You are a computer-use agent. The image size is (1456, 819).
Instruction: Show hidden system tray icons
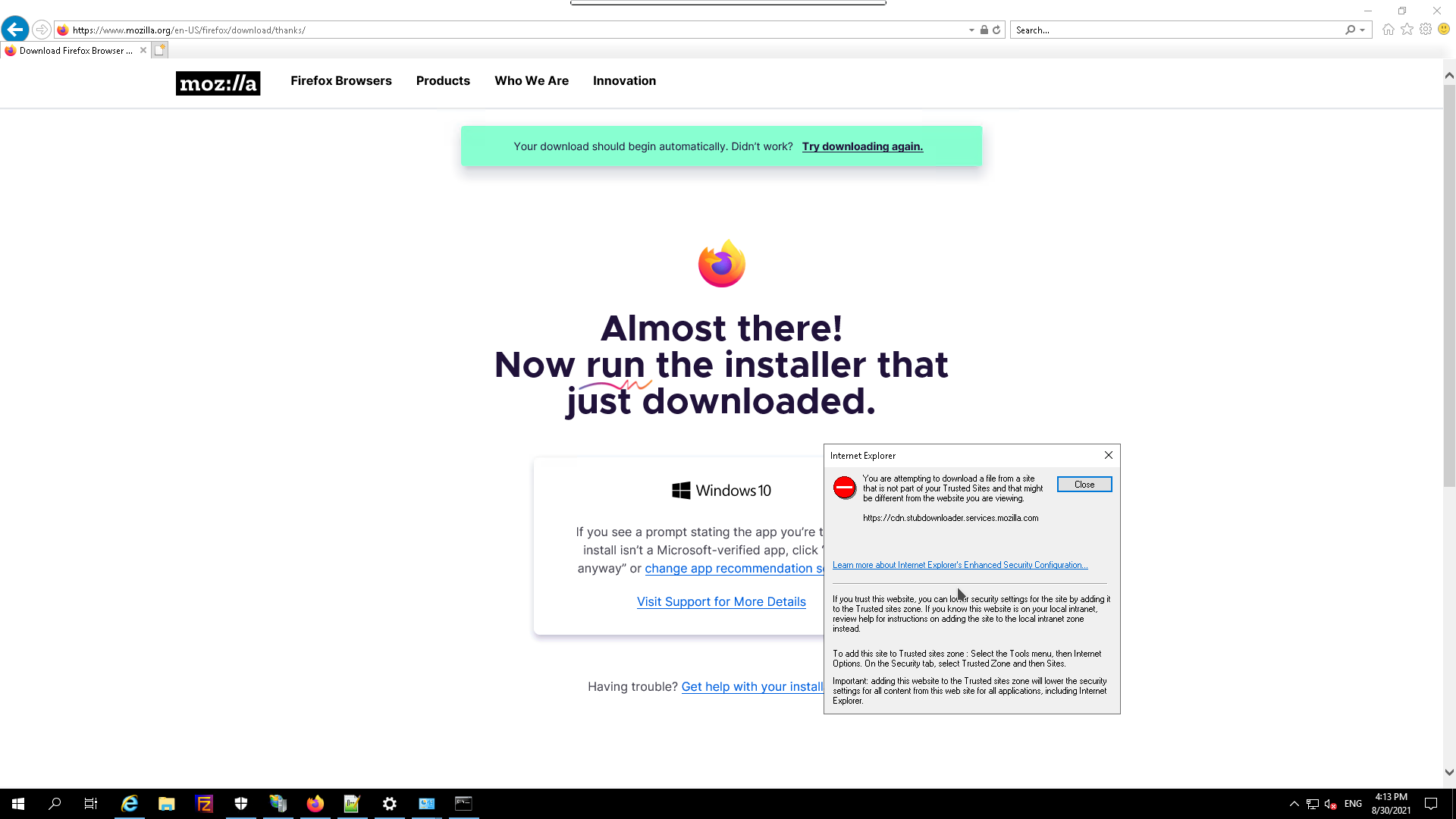(x=1294, y=804)
